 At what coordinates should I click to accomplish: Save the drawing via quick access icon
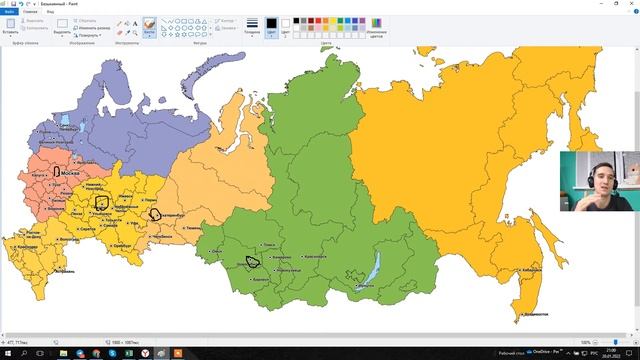coord(13,4)
